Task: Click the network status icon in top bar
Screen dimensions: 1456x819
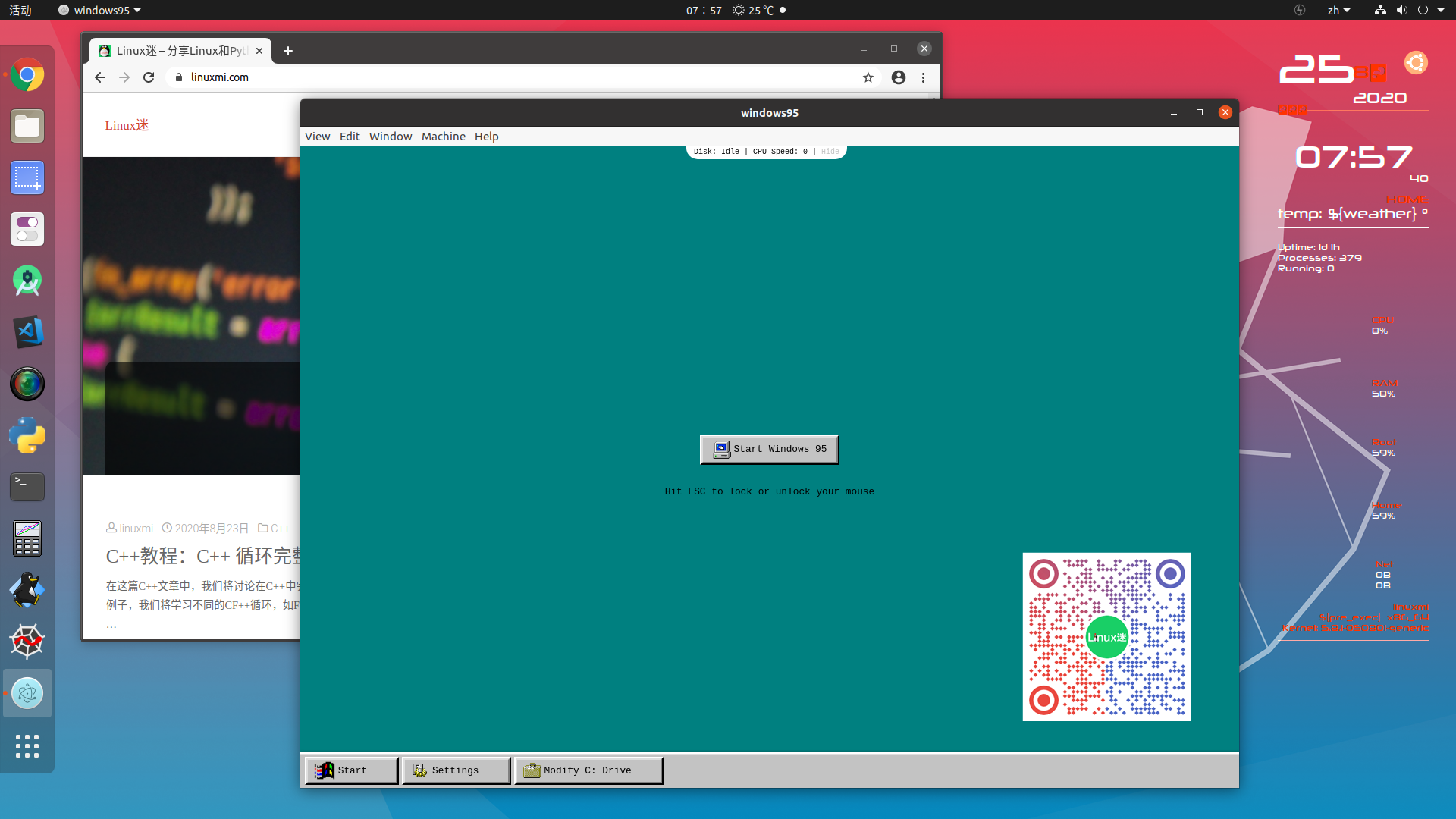Action: tap(1380, 11)
